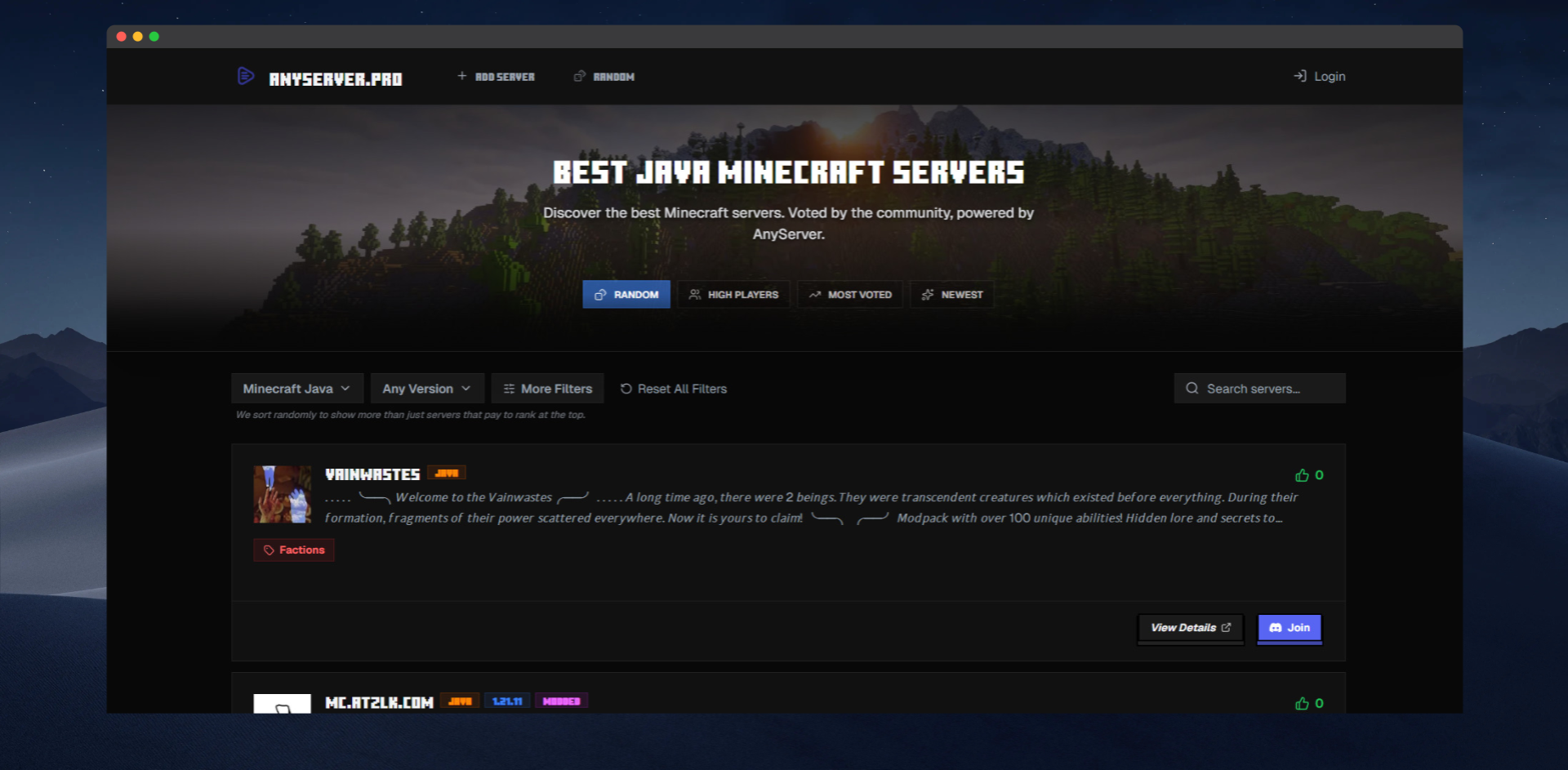Click Random in the top navigation
Screen dimensions: 1568x770
pos(604,76)
